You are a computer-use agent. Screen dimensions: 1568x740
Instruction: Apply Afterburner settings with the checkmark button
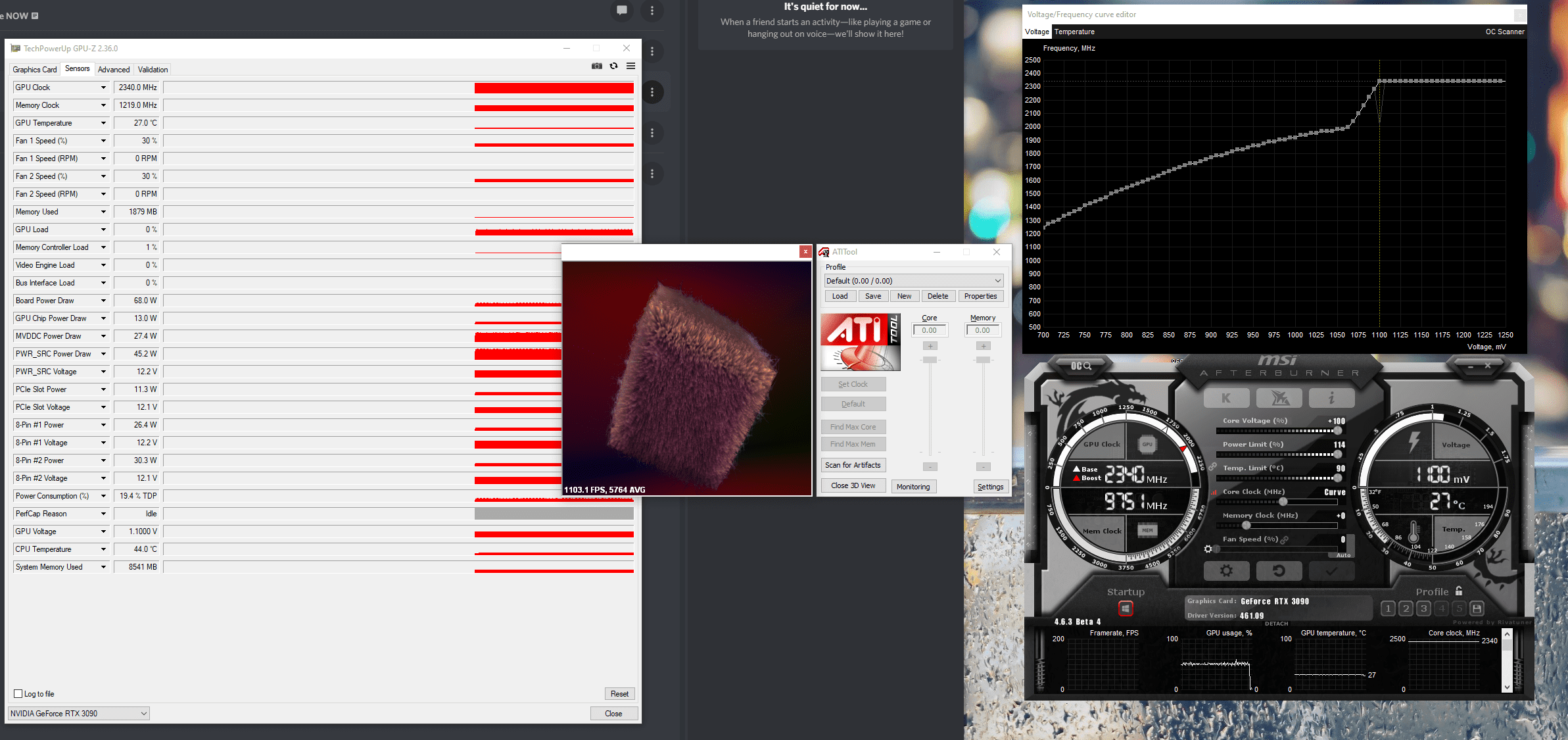coord(1331,570)
